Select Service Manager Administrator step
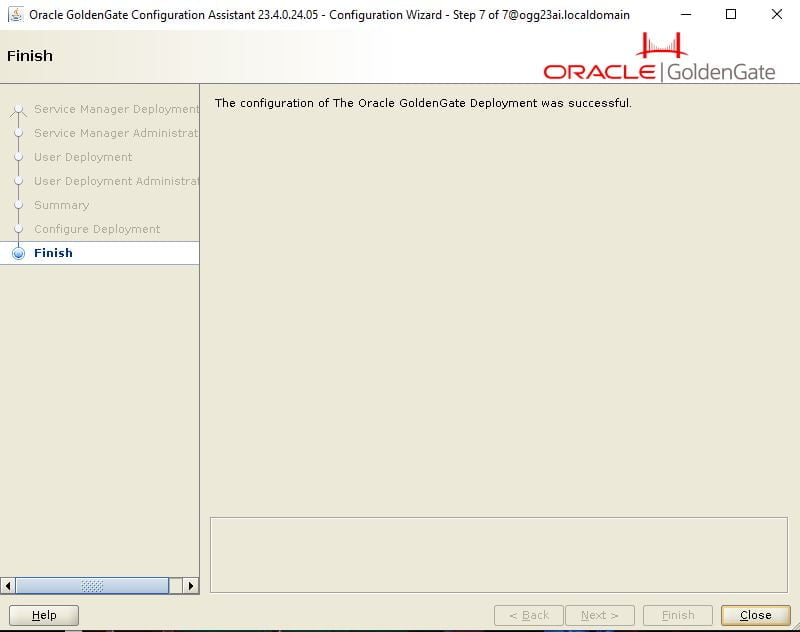 [116, 133]
